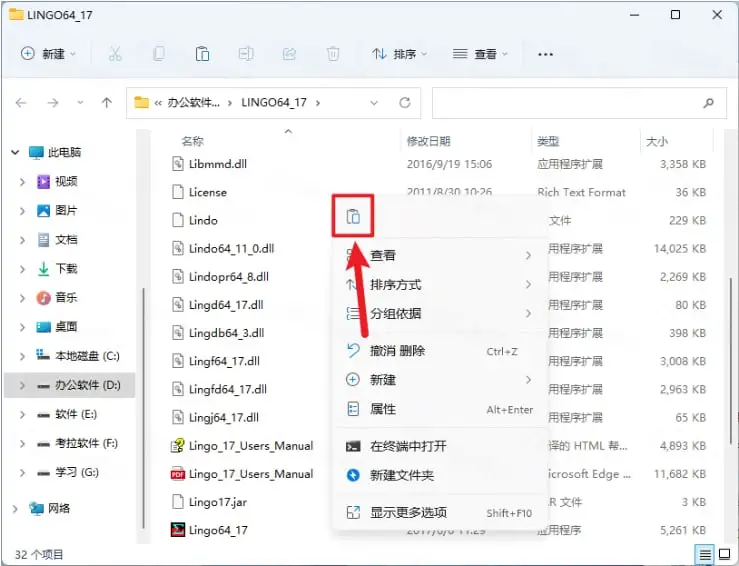This screenshot has height=566, width=739.
Task: Refresh the current folder
Action: coord(404,103)
